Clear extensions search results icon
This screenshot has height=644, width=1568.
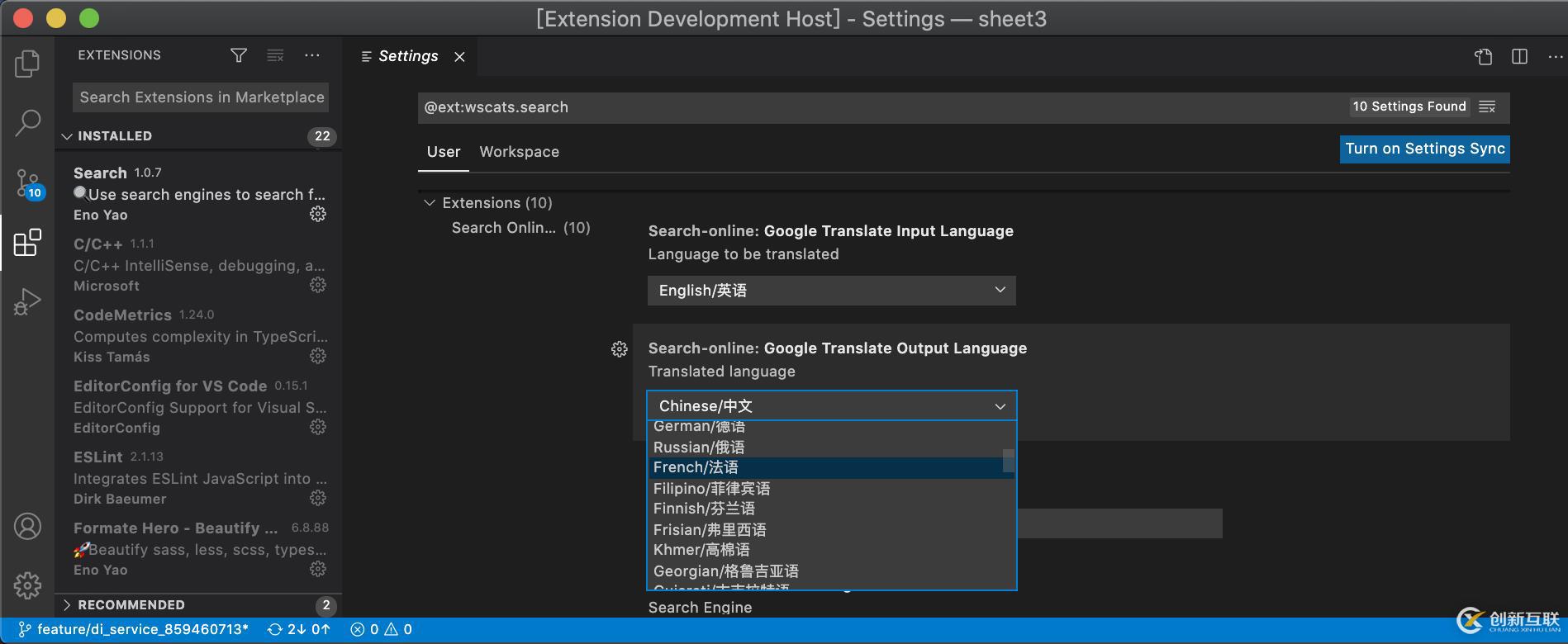point(275,55)
